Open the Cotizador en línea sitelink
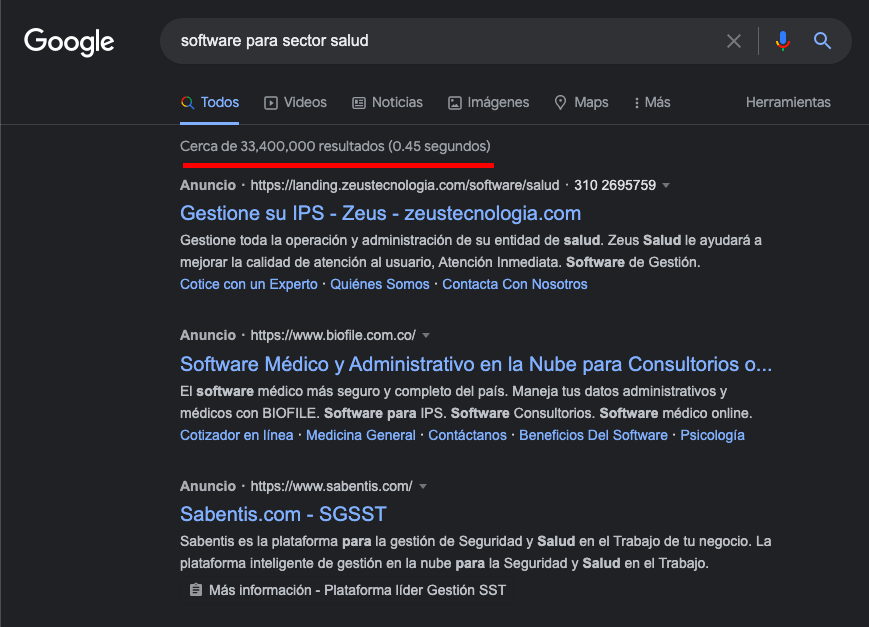 [x=237, y=435]
